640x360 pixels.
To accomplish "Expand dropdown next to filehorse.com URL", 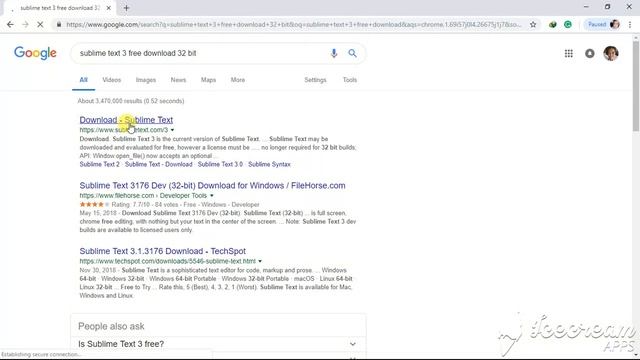I will pos(211,196).
